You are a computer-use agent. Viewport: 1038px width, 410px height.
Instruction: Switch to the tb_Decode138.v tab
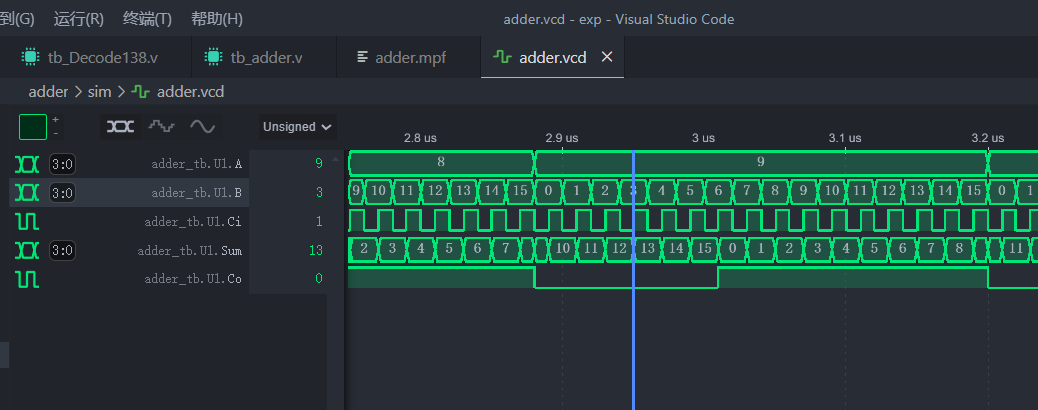[x=102, y=57]
